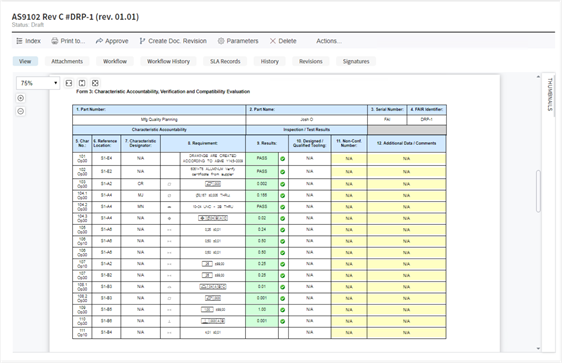Click the full screen viewer icon
The height and width of the screenshot is (363, 562).
pyautogui.click(x=95, y=83)
